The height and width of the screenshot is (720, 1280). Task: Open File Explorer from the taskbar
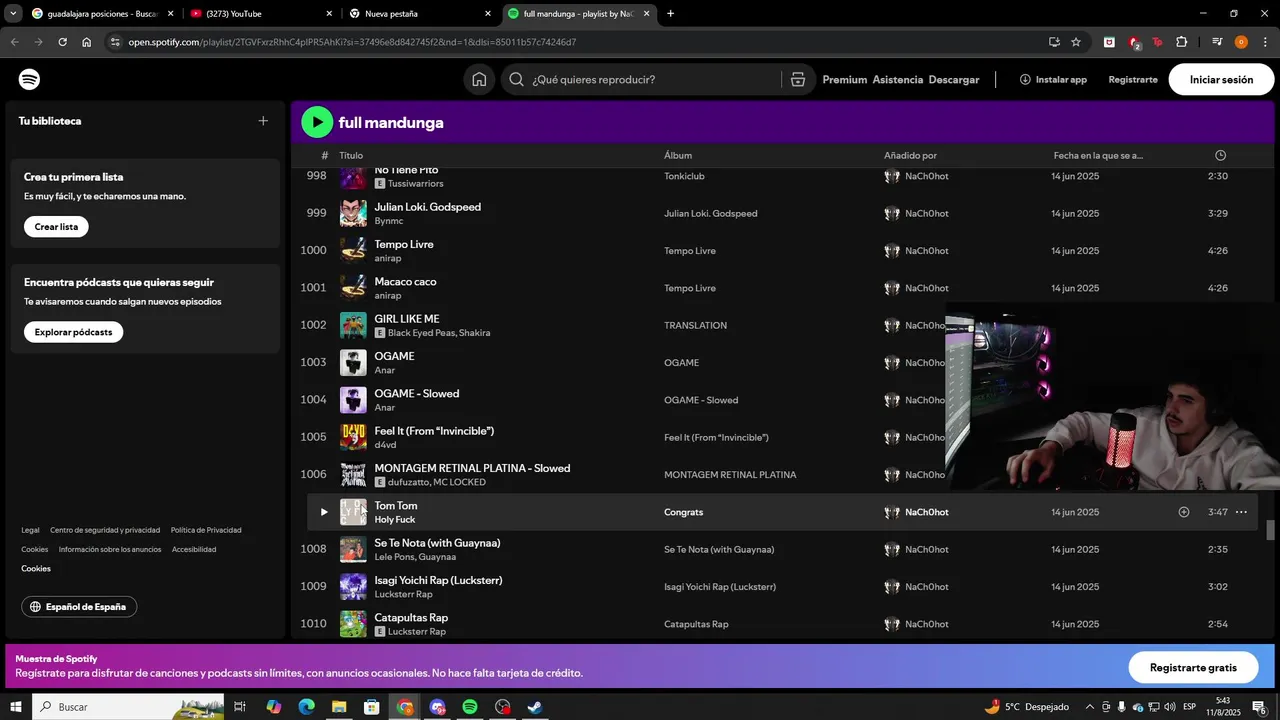339,707
